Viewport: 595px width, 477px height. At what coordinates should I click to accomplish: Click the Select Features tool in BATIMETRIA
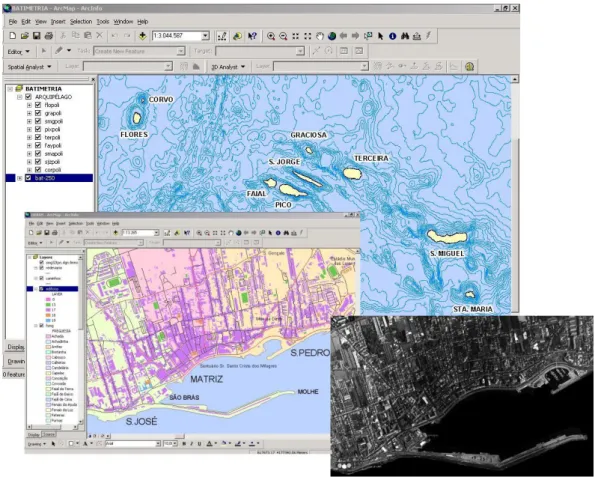click(x=368, y=36)
